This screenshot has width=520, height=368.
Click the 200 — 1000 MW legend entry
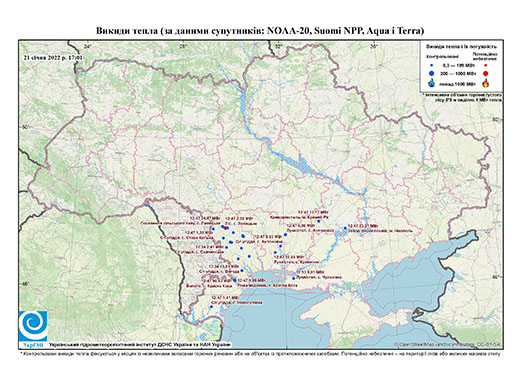pos(457,73)
